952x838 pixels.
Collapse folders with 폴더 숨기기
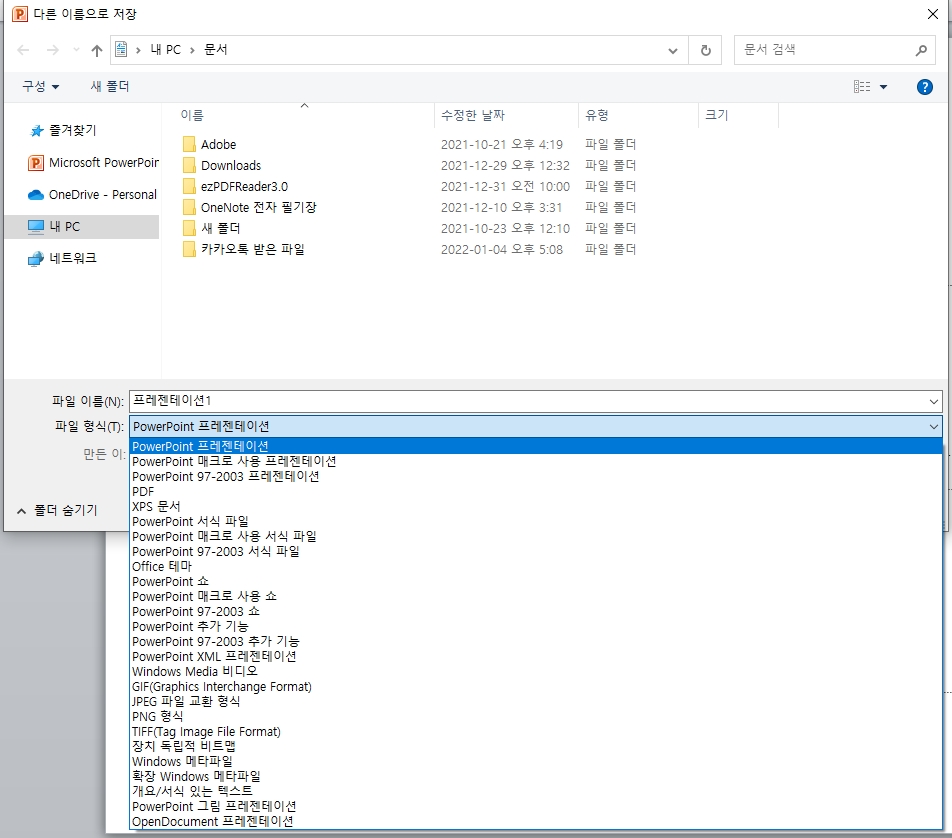[57, 510]
